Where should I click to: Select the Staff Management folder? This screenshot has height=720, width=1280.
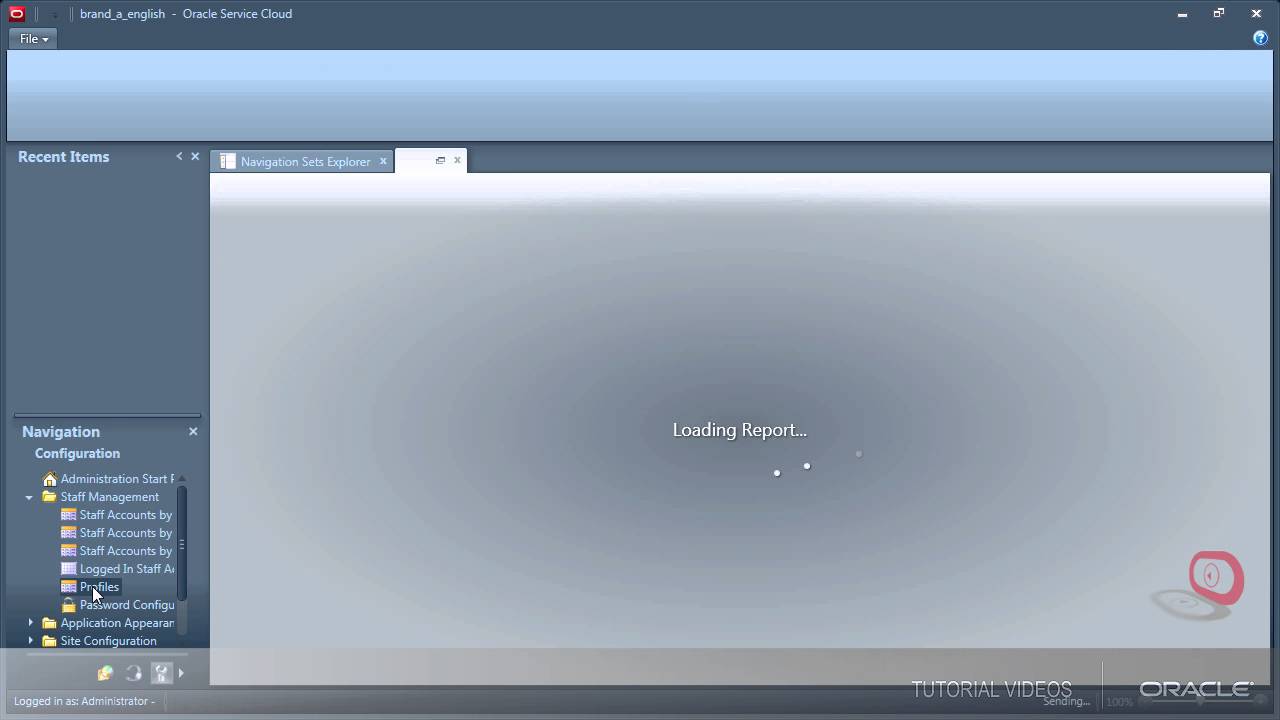(x=100, y=497)
